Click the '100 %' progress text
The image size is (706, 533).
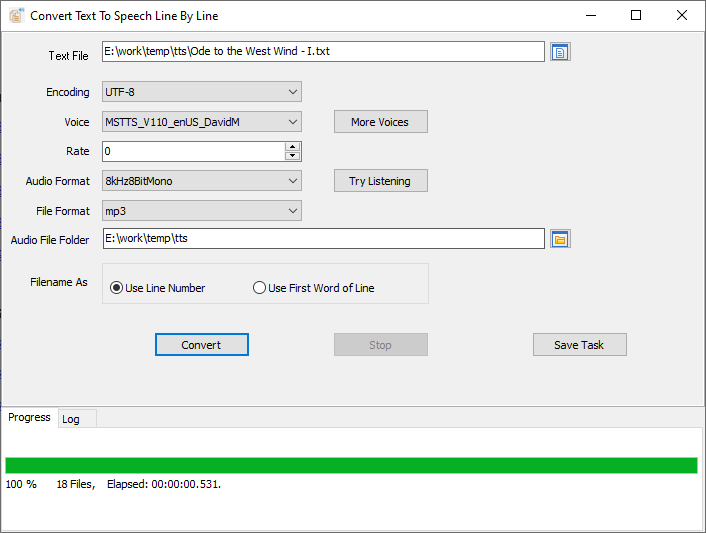click(21, 484)
